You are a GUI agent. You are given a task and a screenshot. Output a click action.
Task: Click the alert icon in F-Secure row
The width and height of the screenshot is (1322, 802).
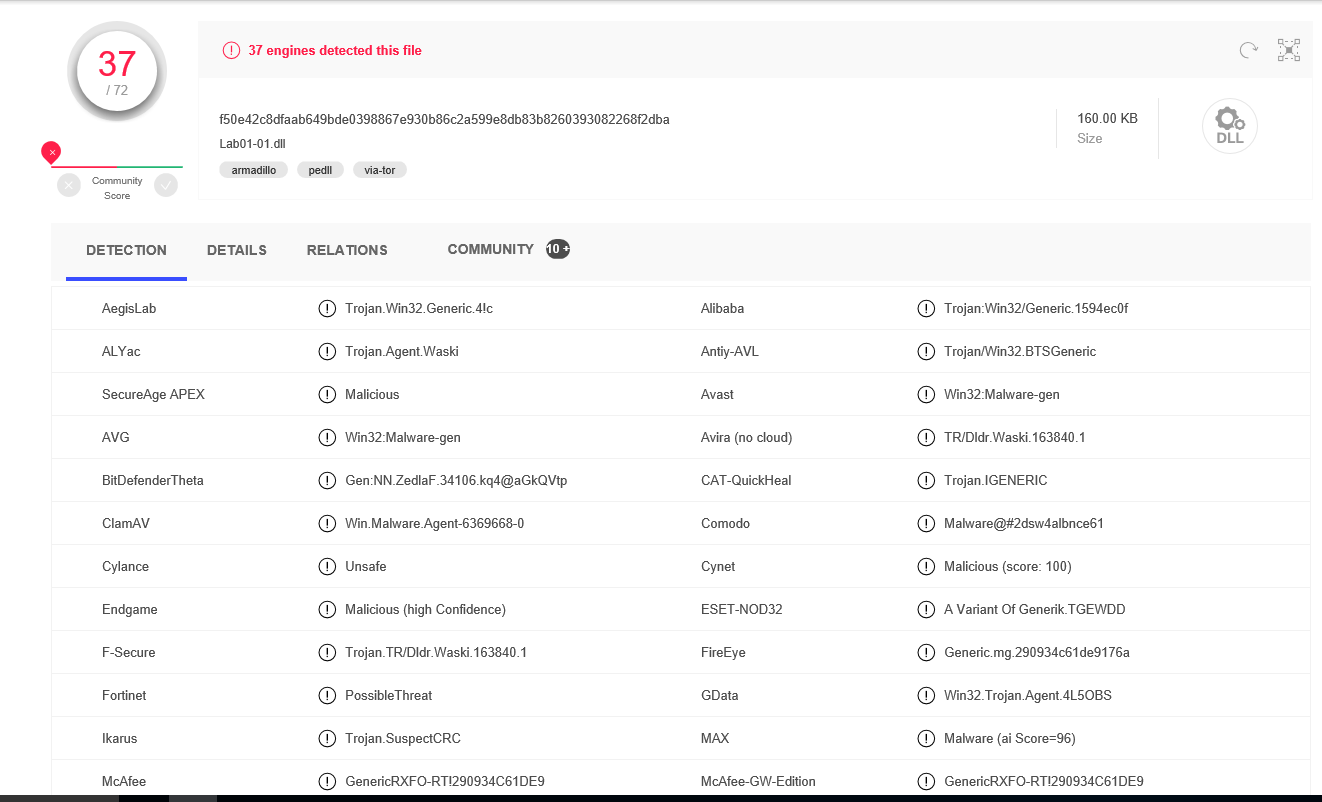pos(327,652)
